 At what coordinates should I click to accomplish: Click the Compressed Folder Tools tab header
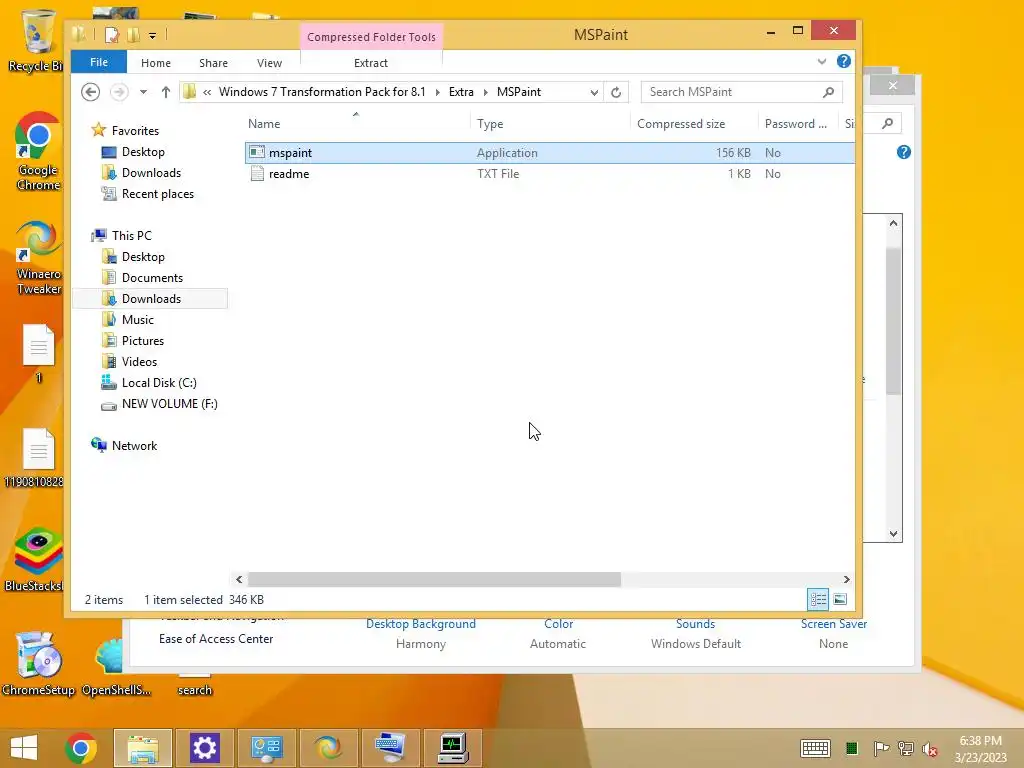tap(372, 37)
